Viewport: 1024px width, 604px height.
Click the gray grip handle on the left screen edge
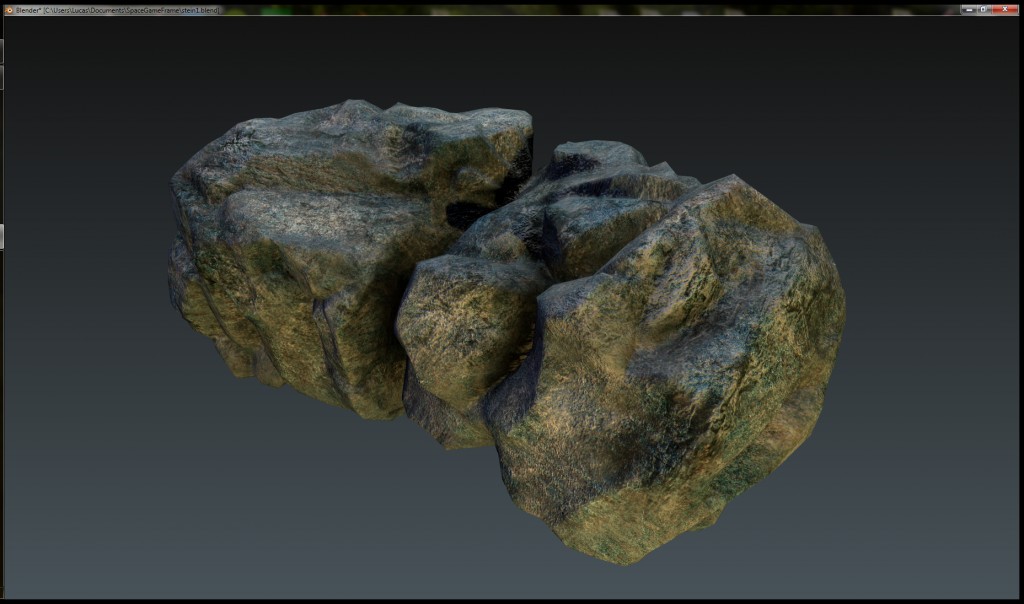pos(3,238)
